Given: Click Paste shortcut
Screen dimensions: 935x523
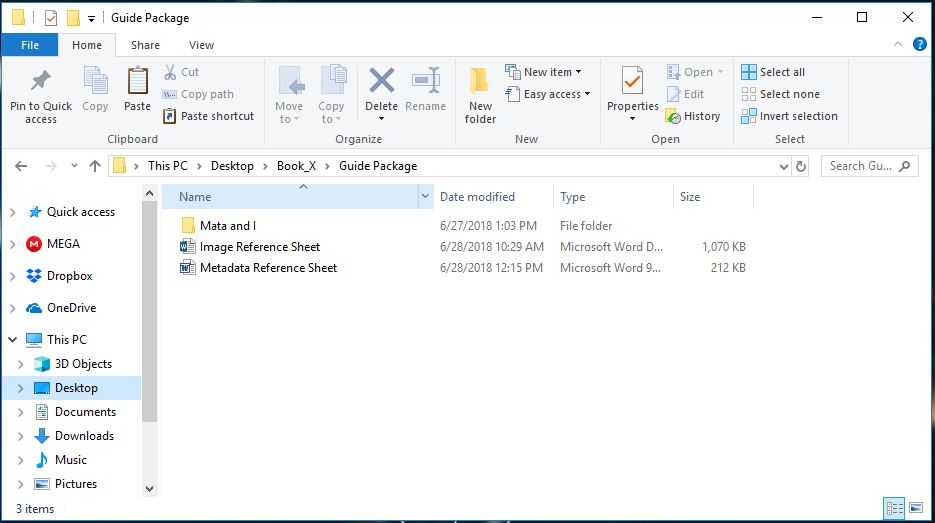Looking at the screenshot, I should click(209, 116).
